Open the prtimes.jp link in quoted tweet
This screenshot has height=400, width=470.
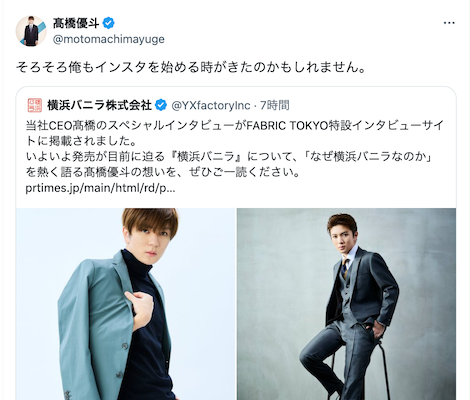pyautogui.click(x=100, y=188)
